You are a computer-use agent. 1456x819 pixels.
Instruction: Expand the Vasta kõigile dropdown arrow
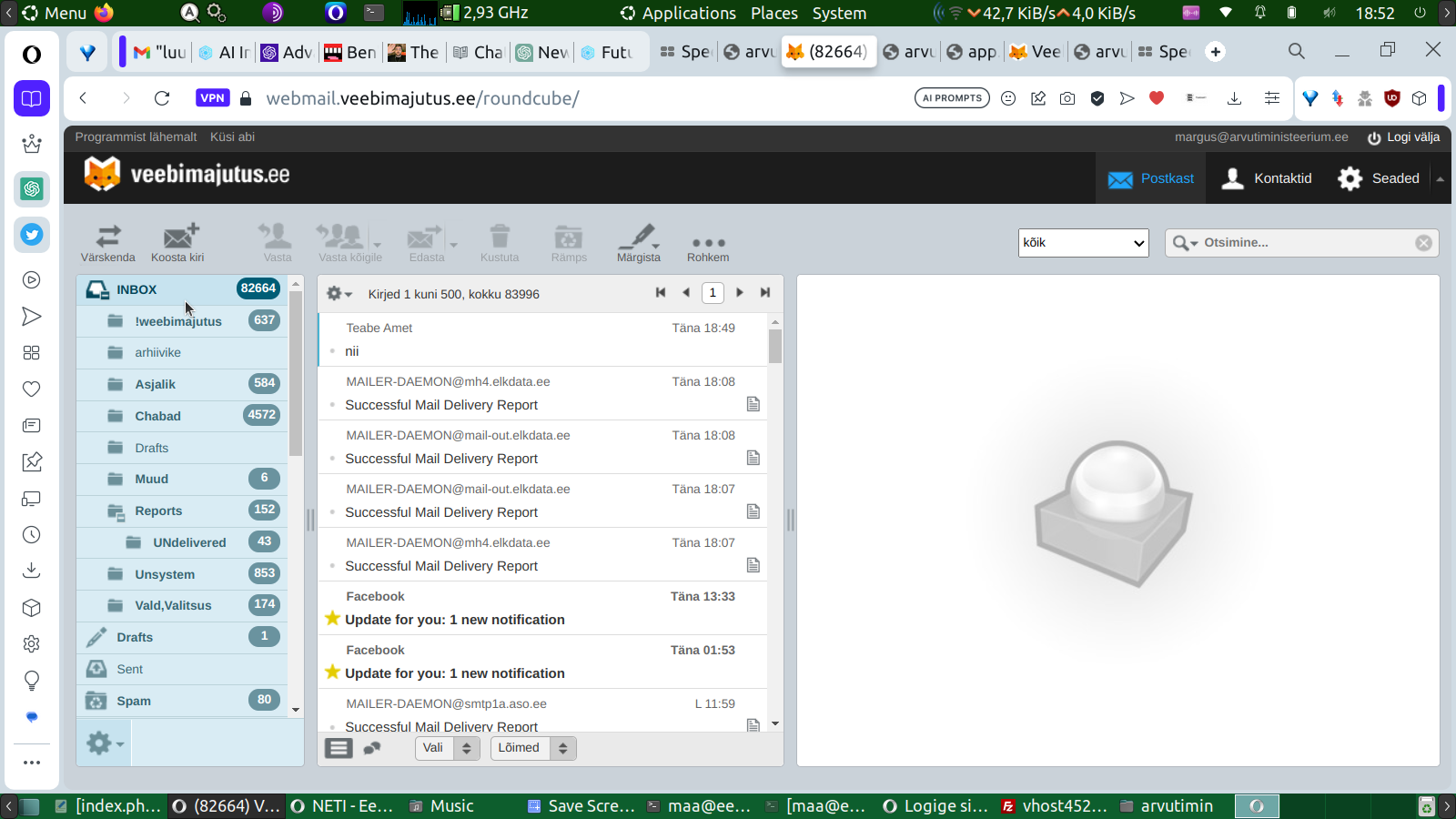point(377,244)
